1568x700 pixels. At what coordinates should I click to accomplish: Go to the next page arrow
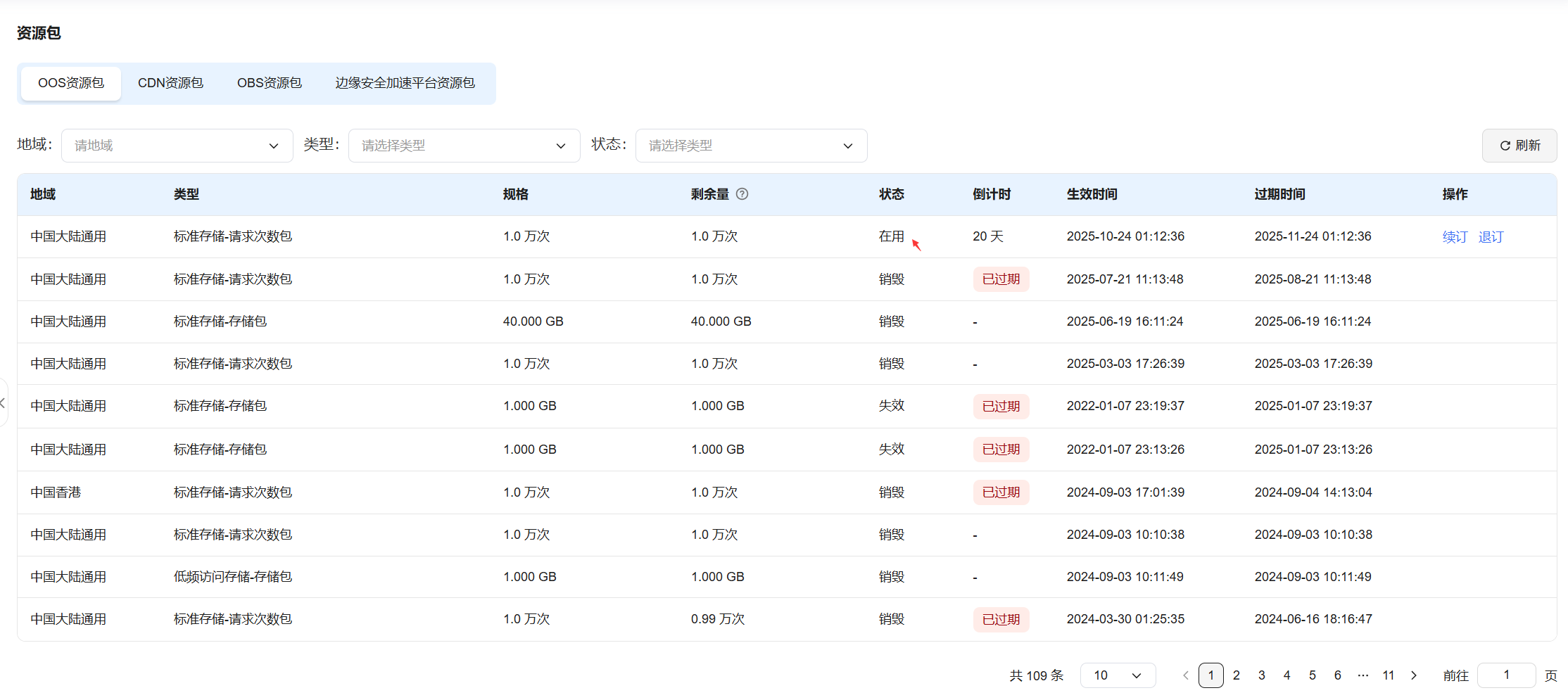(1414, 675)
